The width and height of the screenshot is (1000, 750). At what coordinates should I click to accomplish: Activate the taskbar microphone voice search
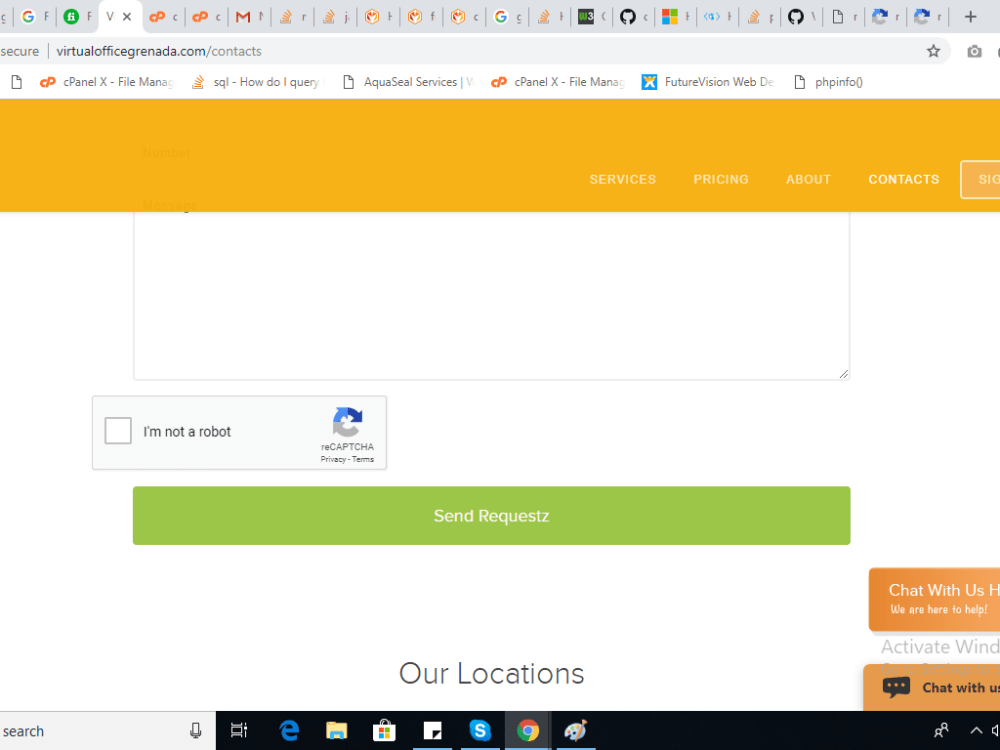point(196,731)
